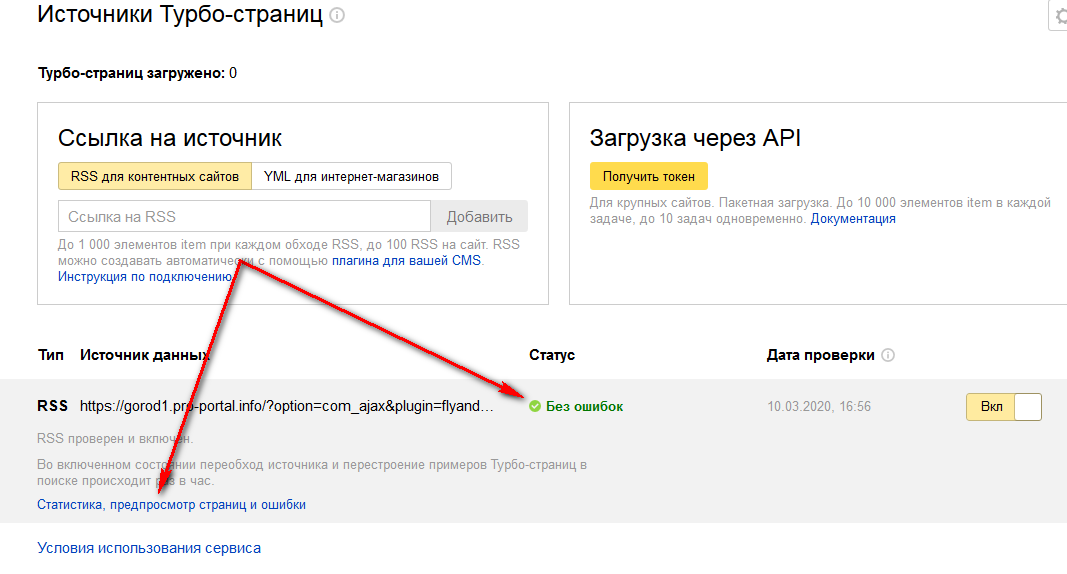The image size is (1067, 574).
Task: Click the gorod1.pro-portal.info RSS source URL
Action: 287,406
